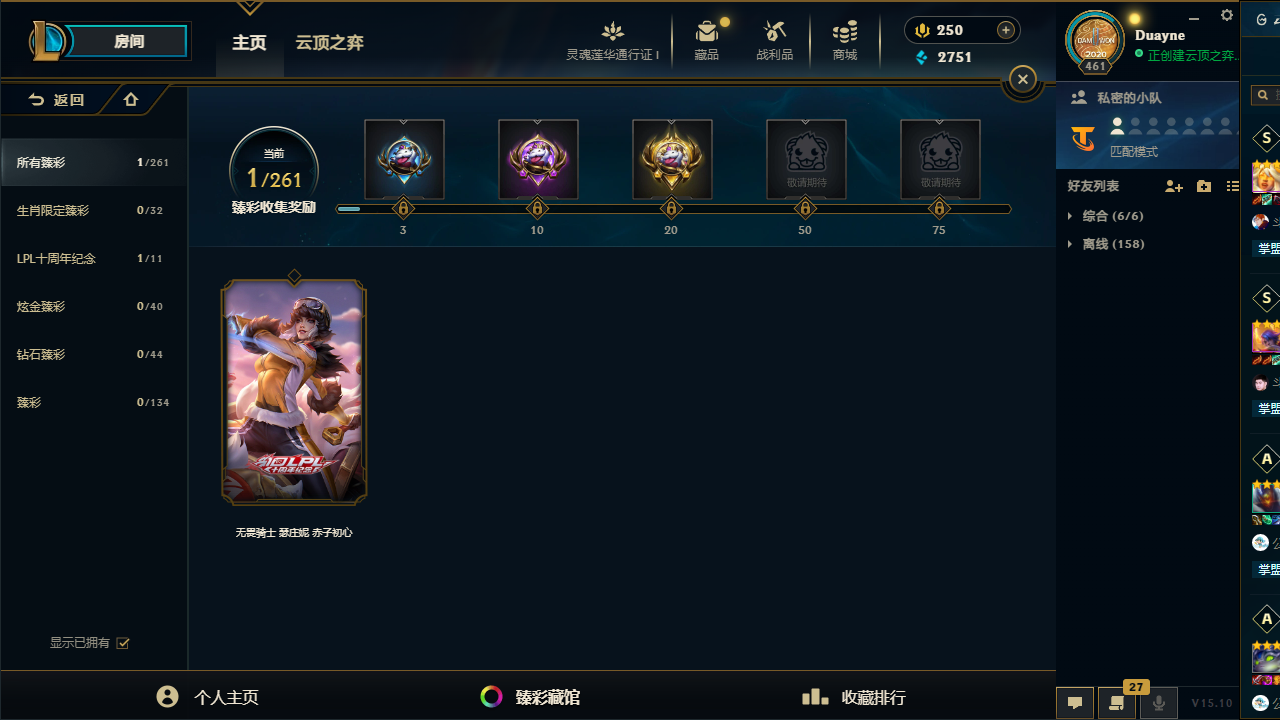Screen dimensions: 1280x720
Task: Click the plus button beside 250 currency
Action: click(1006, 30)
